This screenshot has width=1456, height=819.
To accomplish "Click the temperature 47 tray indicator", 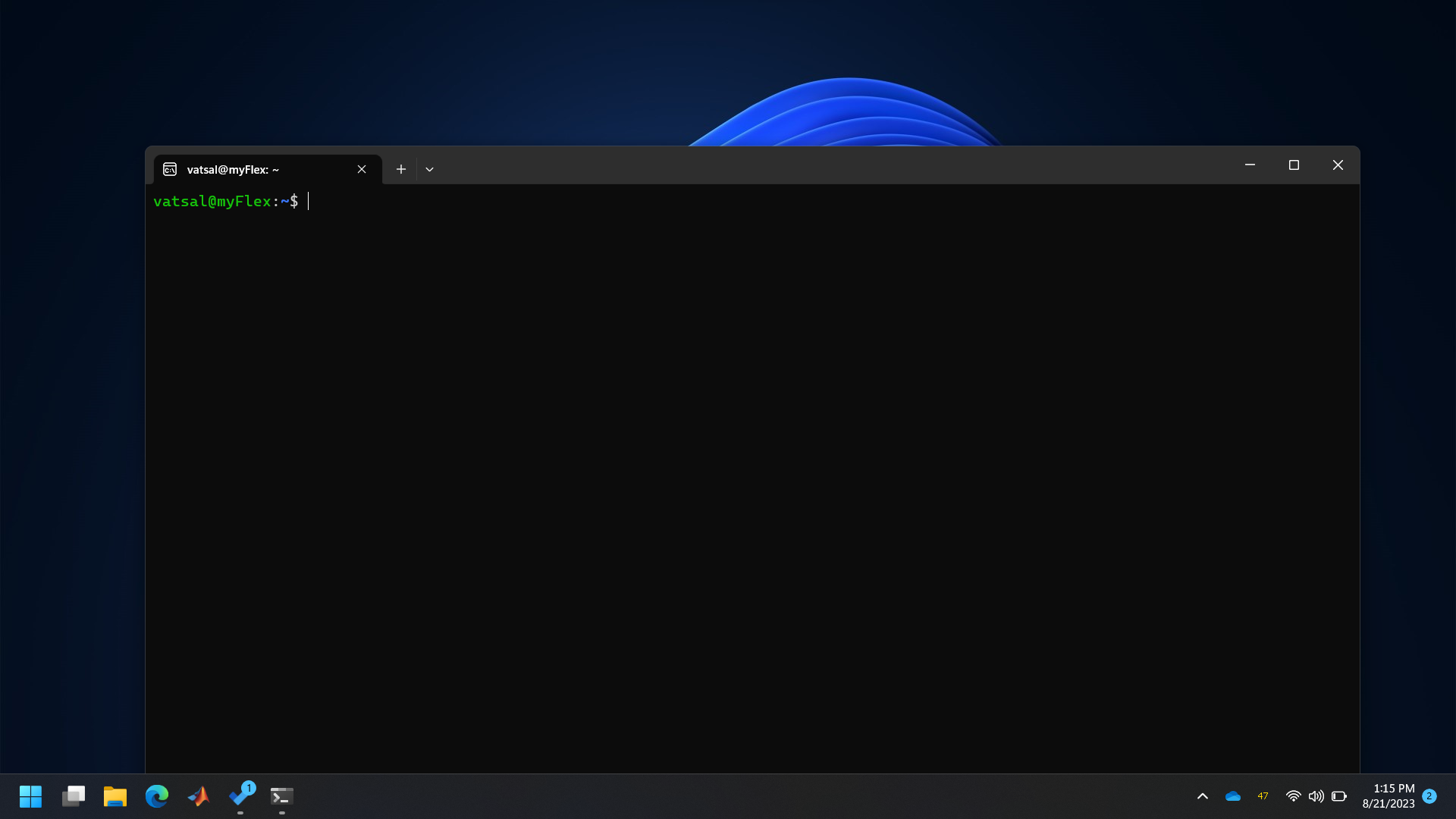I will click(1263, 796).
